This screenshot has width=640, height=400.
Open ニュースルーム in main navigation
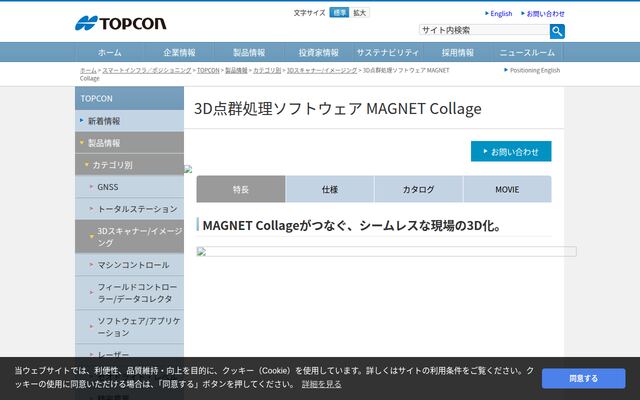(x=527, y=52)
